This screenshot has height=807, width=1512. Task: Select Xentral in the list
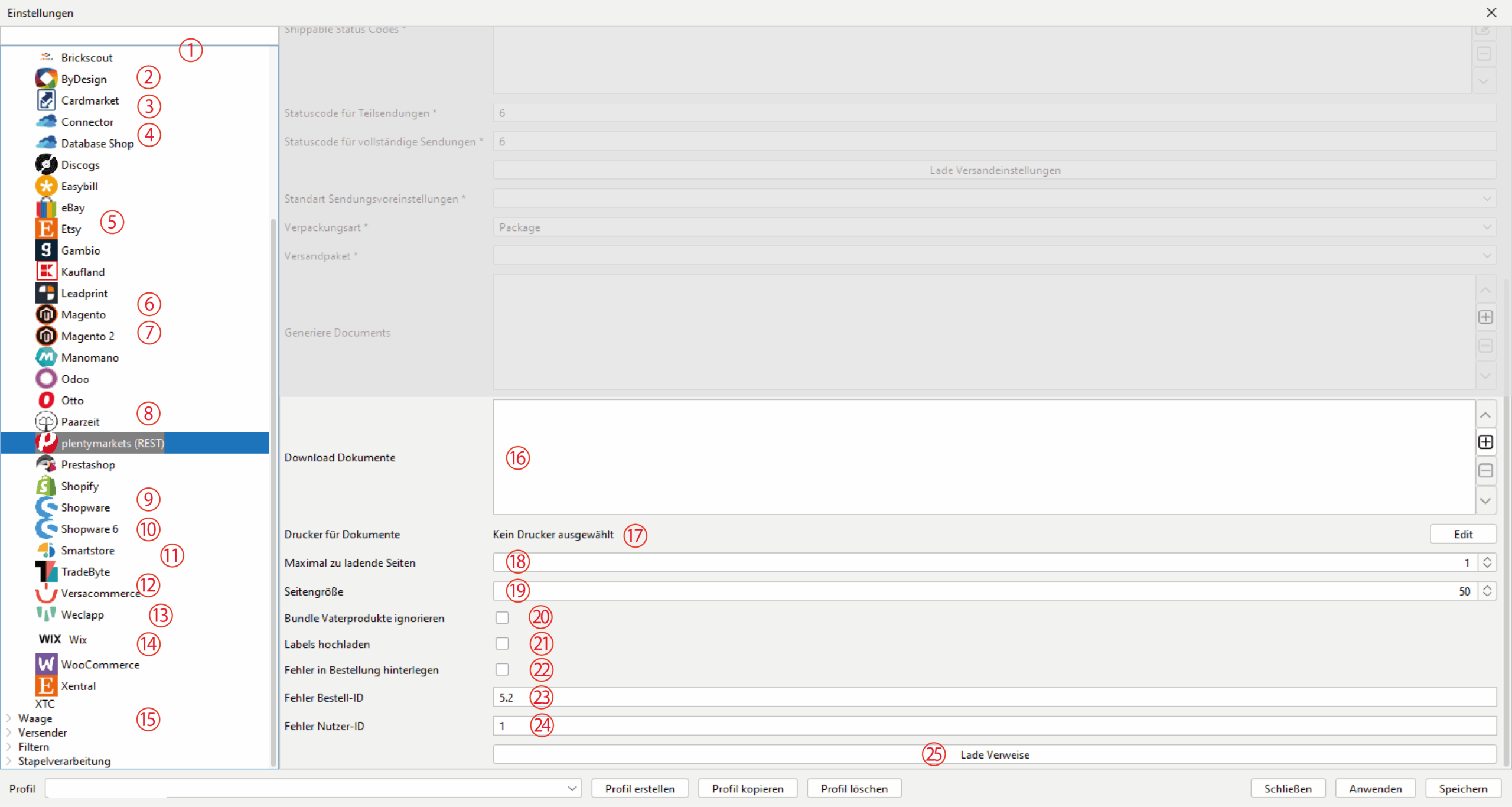pyautogui.click(x=78, y=686)
